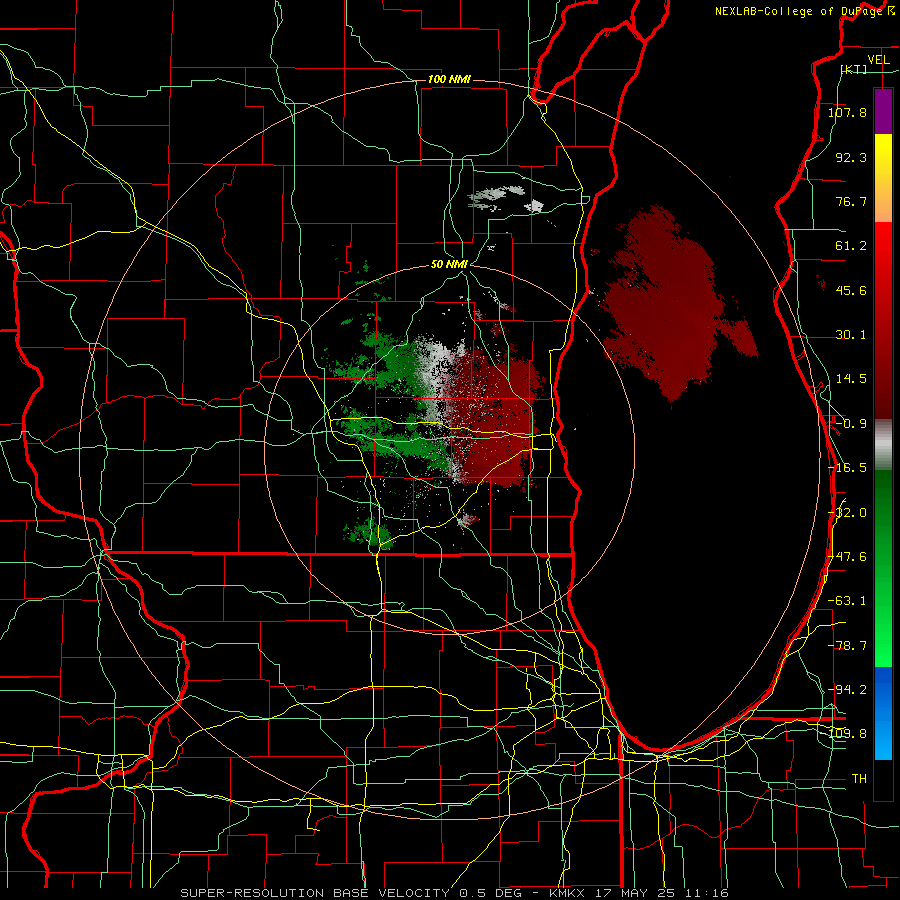The height and width of the screenshot is (900, 900).
Task: Pick the gray near-zero segment of color bar
Action: (x=883, y=445)
